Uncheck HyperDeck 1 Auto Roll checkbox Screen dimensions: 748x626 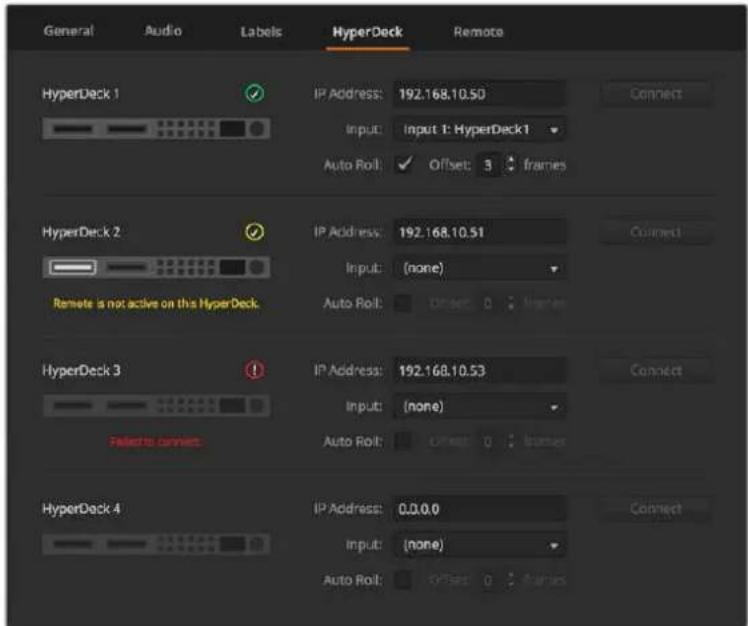tap(404, 165)
